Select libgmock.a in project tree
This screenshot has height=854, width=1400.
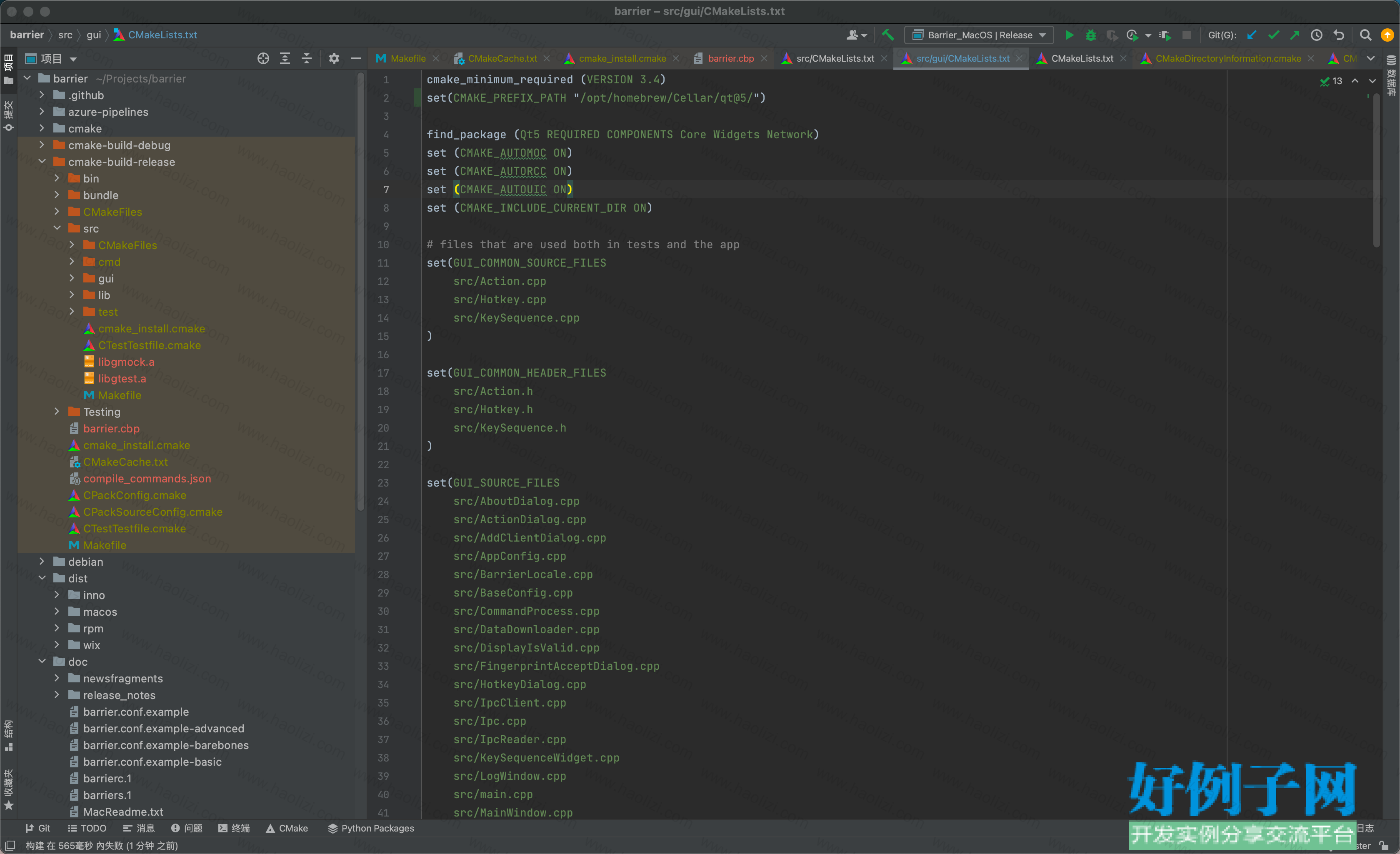coord(125,361)
